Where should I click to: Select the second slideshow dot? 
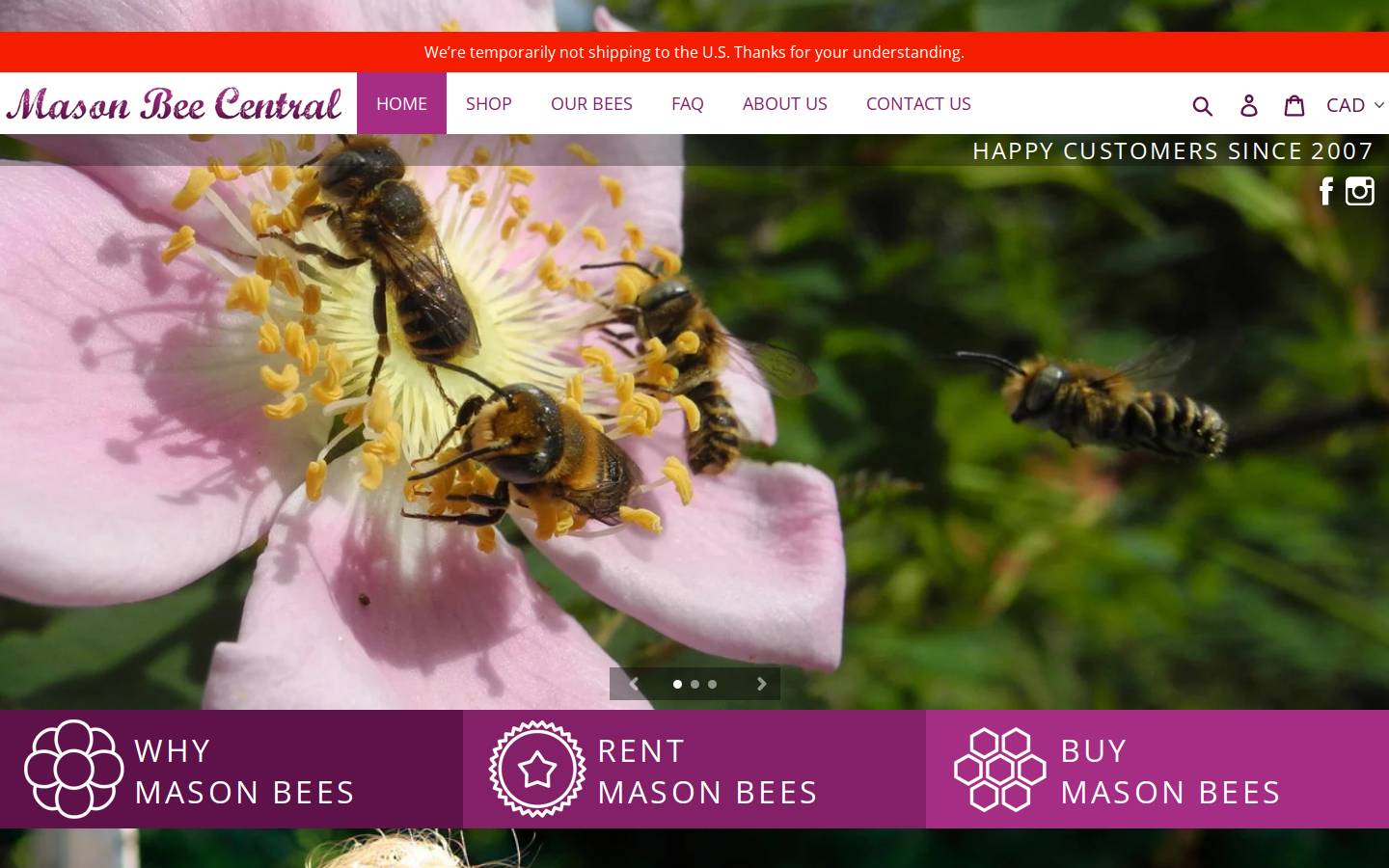point(694,684)
